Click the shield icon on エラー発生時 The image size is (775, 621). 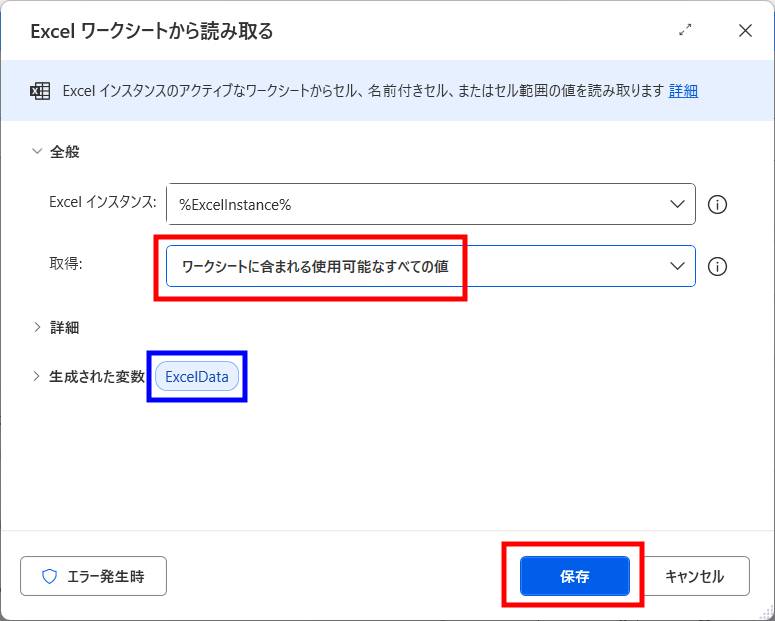[x=49, y=576]
